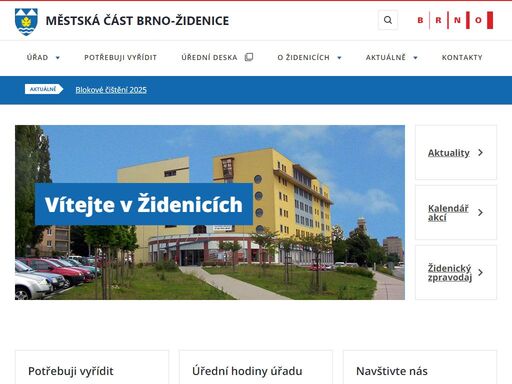
Task: Click the Aktuálně badge in blue banner
Action: pos(44,89)
